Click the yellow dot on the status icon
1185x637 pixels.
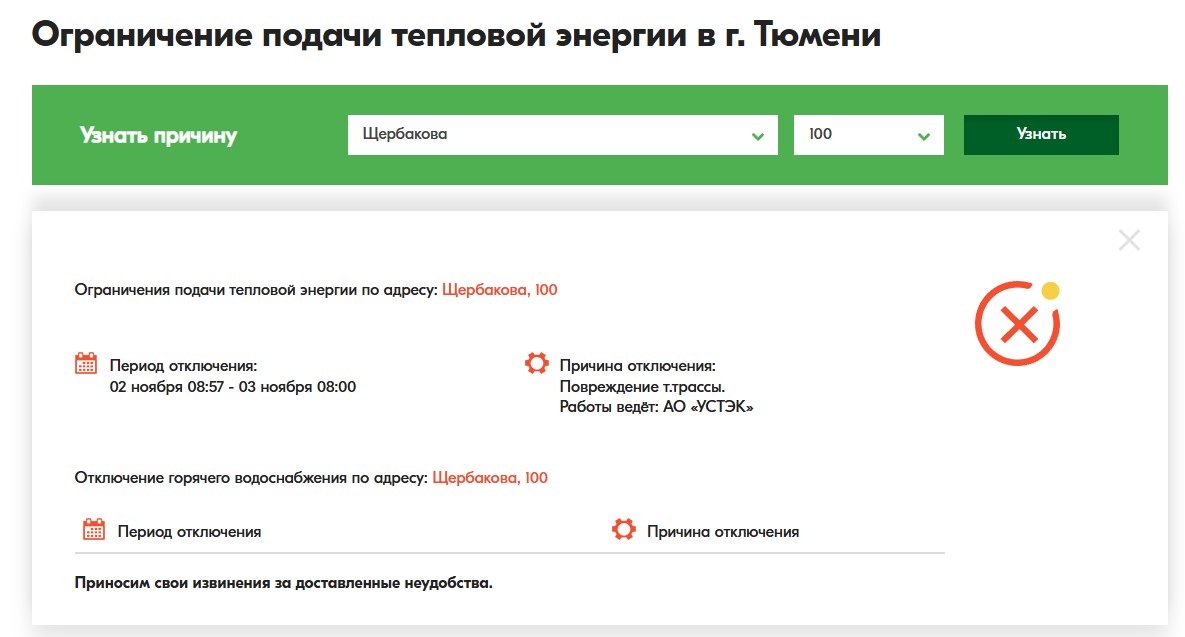coord(1050,291)
